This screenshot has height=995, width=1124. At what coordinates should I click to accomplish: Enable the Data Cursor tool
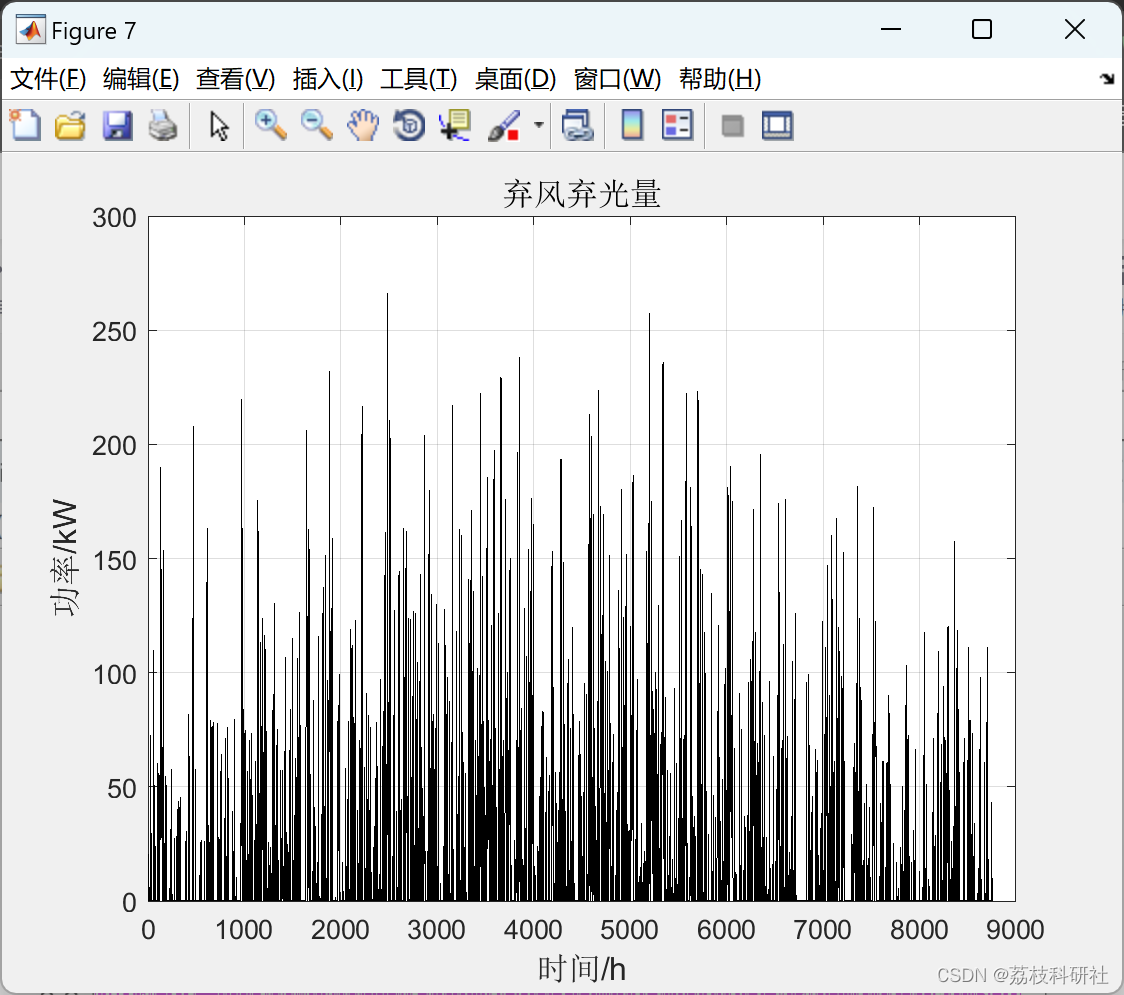pyautogui.click(x=454, y=125)
